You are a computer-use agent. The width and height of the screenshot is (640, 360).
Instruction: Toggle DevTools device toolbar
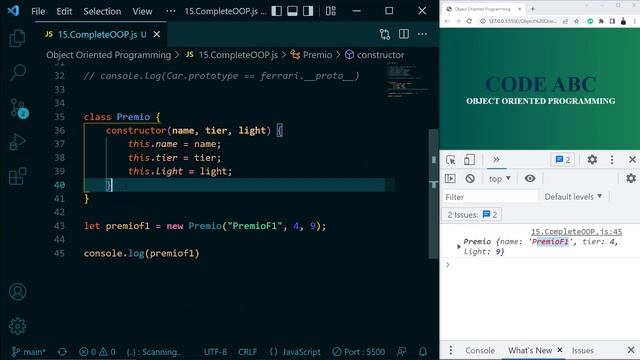tap(469, 160)
